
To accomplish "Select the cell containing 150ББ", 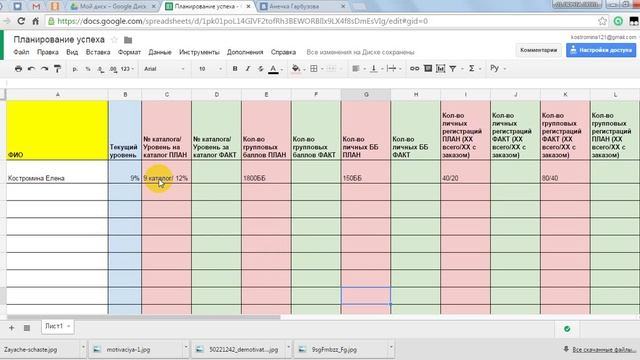I will click(366, 172).
